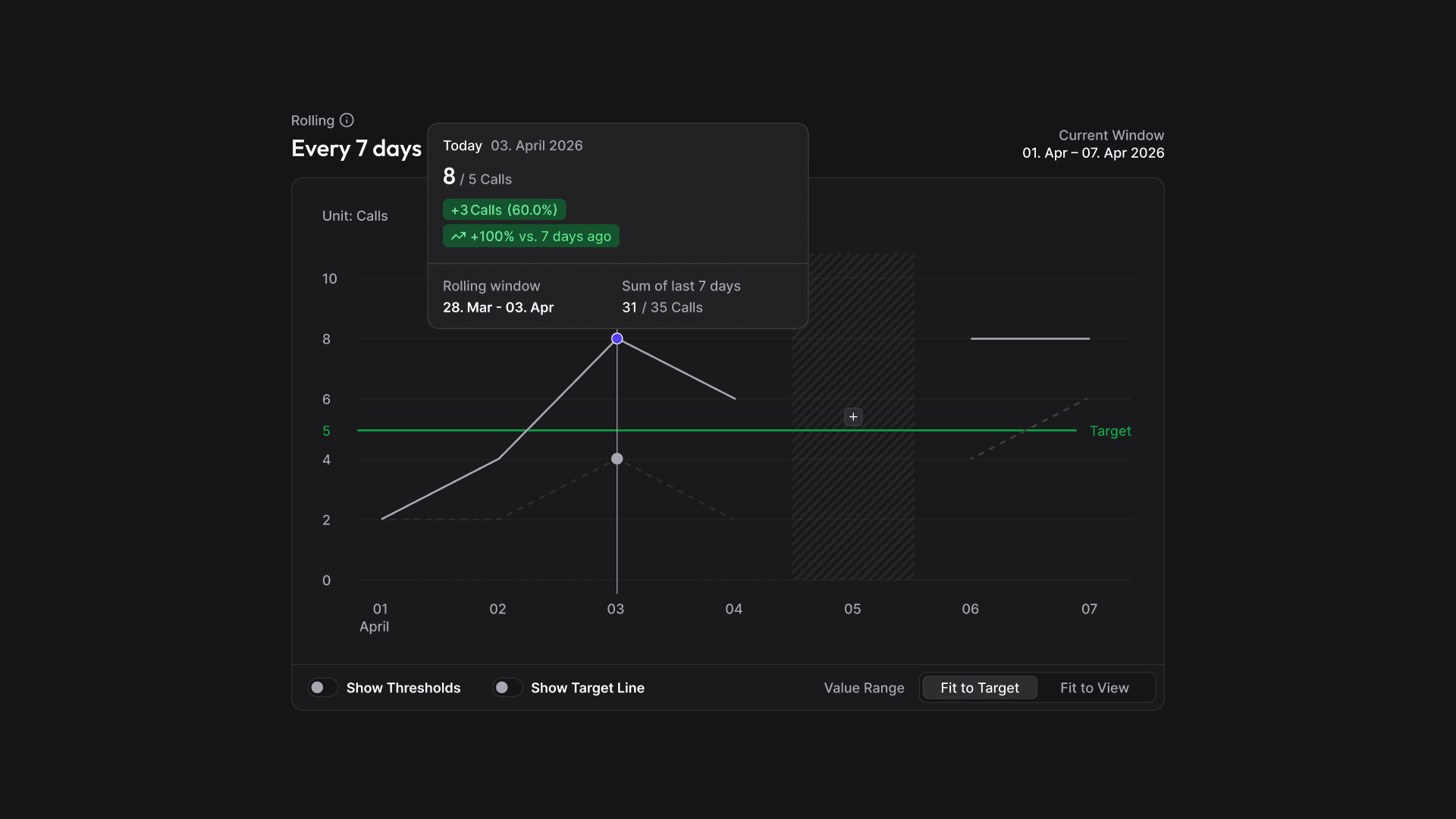
Task: Click the 8 / 5 Calls tooltip value
Action: (477, 177)
